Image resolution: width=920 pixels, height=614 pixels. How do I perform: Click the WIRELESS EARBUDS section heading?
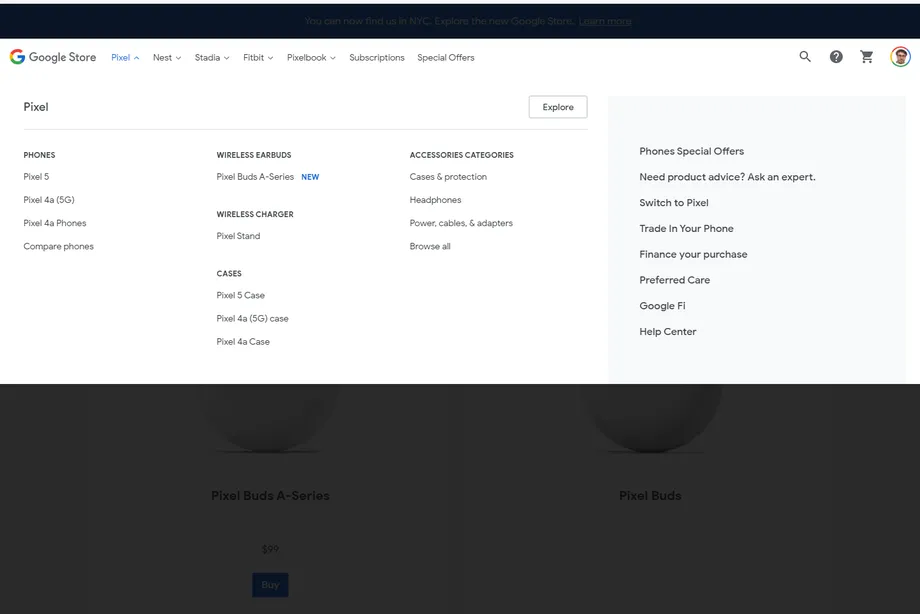pos(254,155)
